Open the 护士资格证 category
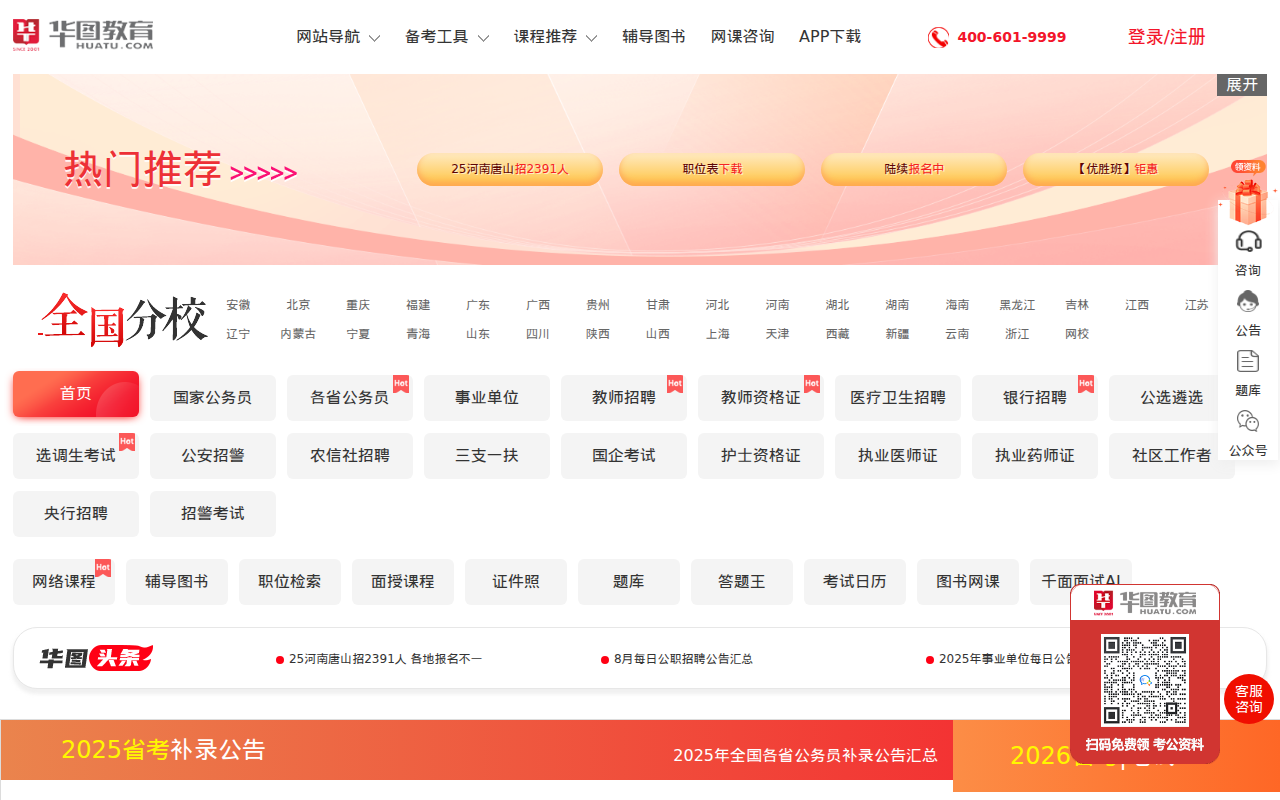 (761, 456)
